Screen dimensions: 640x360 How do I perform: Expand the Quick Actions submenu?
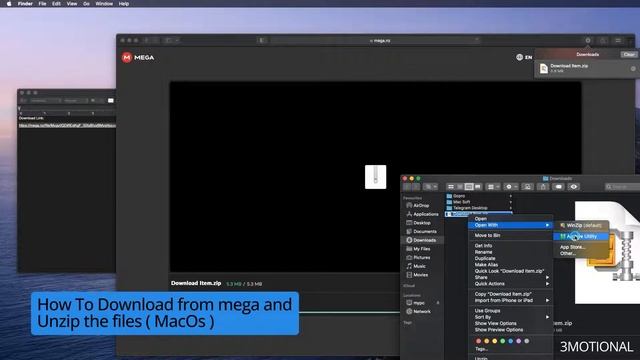(510, 284)
